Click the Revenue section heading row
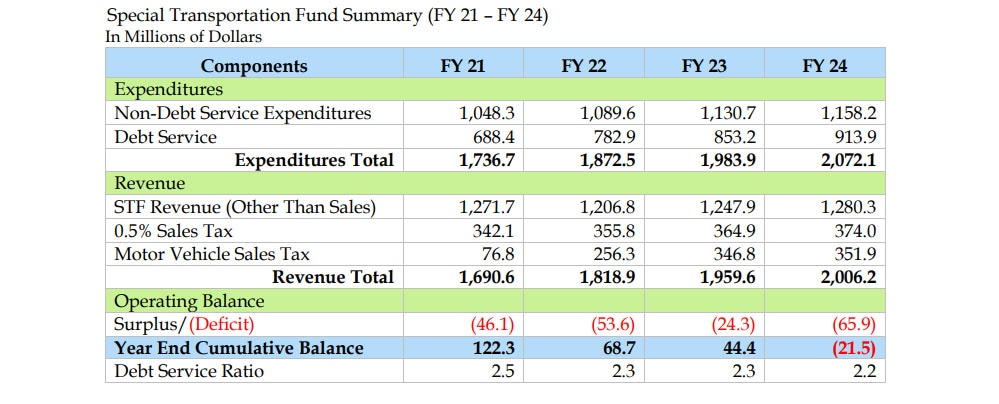This screenshot has width=999, height=404. (495, 184)
